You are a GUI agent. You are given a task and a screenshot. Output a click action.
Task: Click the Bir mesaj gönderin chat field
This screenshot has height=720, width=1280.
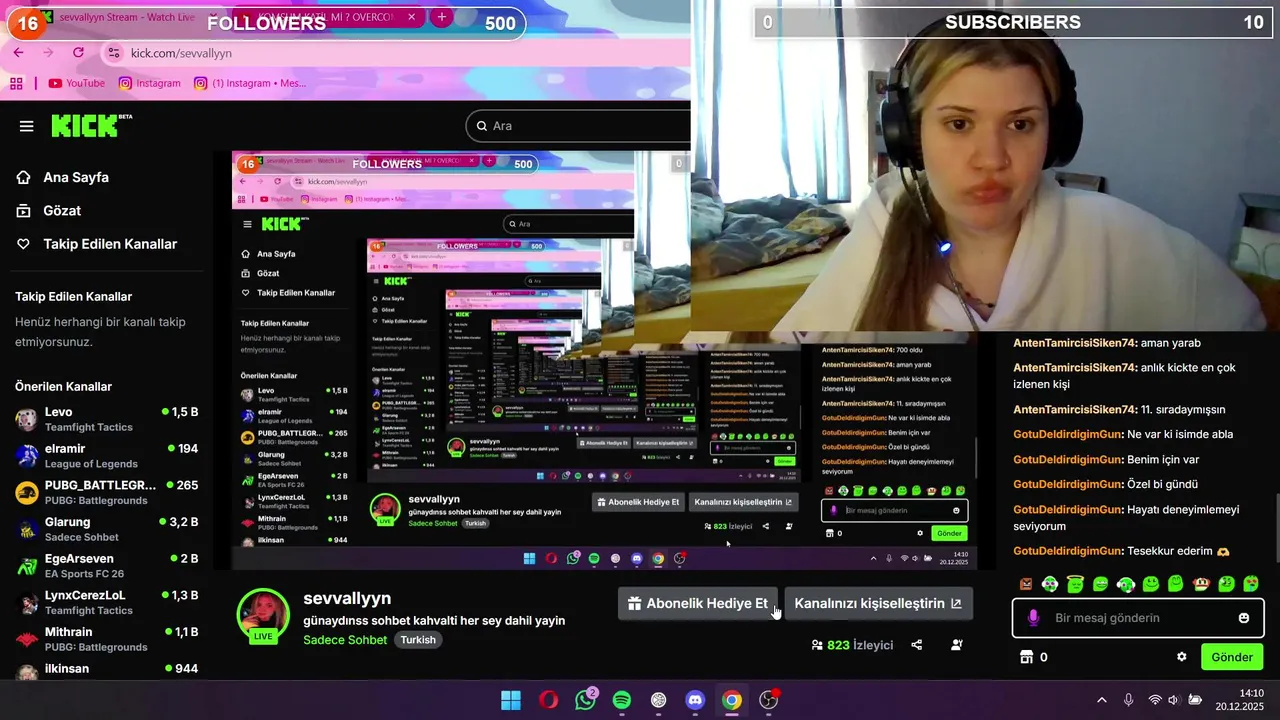tap(1140, 618)
